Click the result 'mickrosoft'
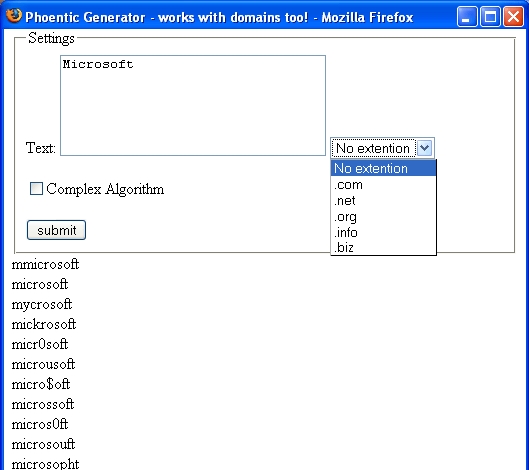Image resolution: width=529 pixels, height=470 pixels. pyautogui.click(x=44, y=324)
